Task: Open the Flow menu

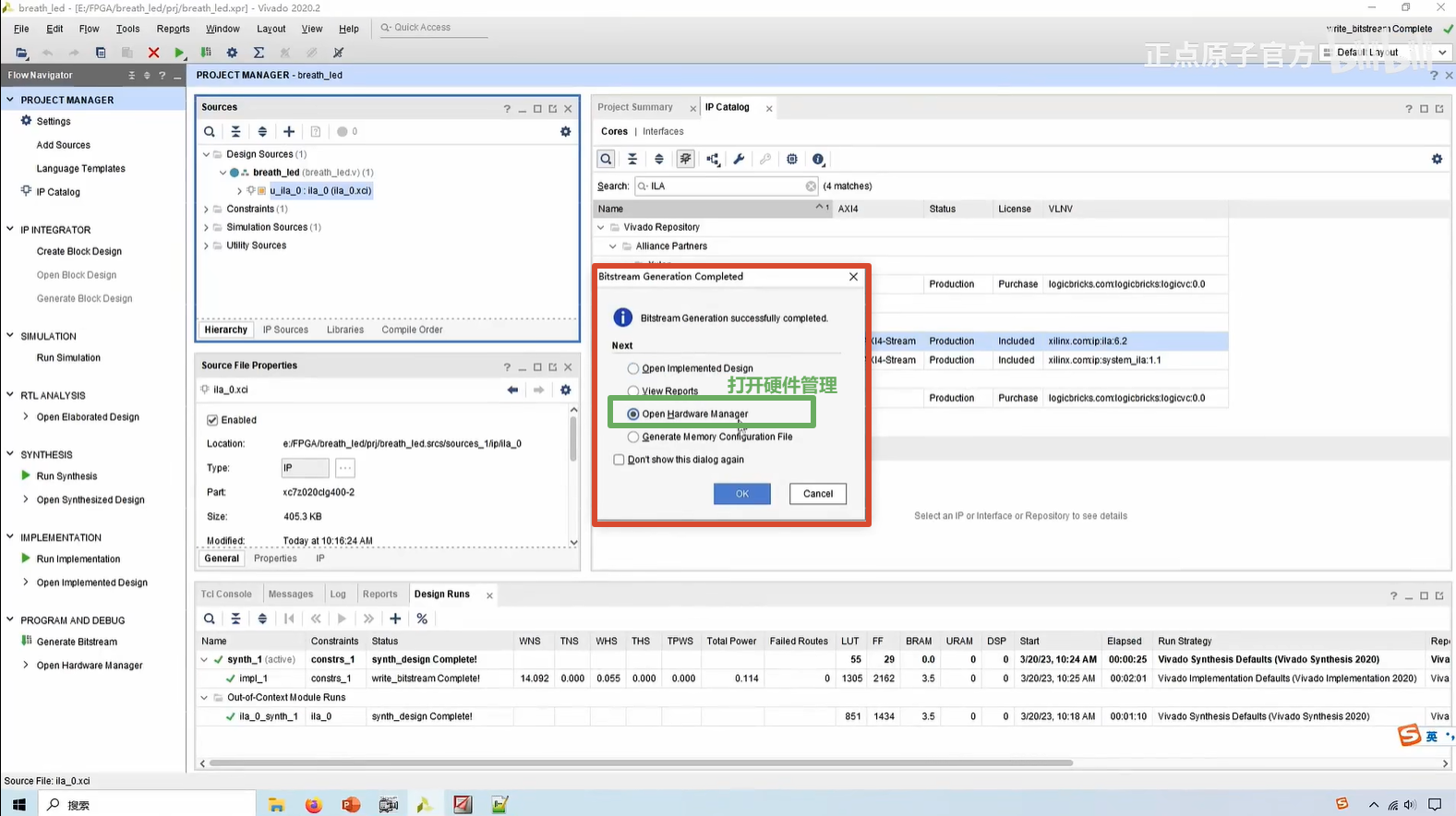Action: [89, 29]
